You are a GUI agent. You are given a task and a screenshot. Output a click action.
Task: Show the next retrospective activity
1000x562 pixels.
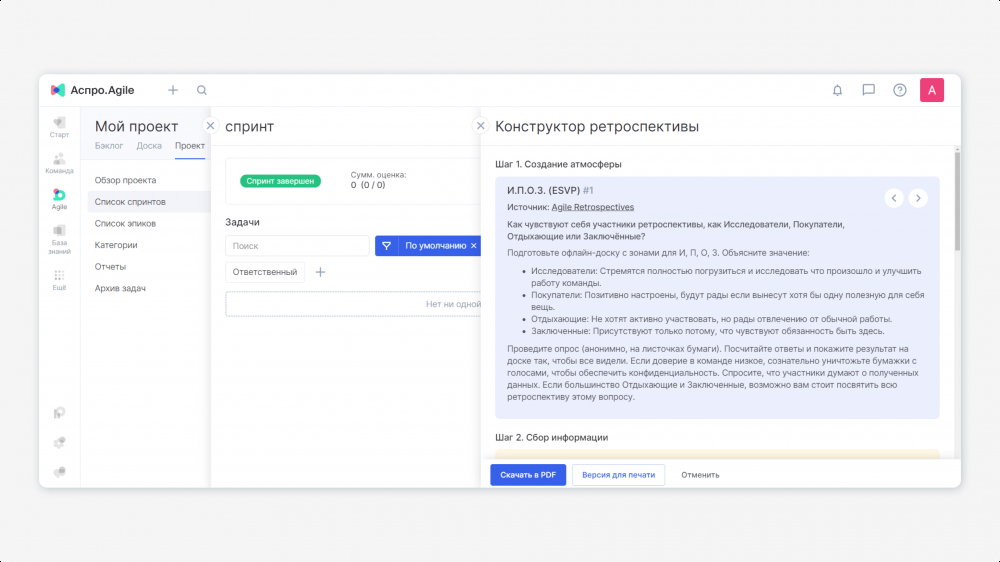pyautogui.click(x=918, y=198)
